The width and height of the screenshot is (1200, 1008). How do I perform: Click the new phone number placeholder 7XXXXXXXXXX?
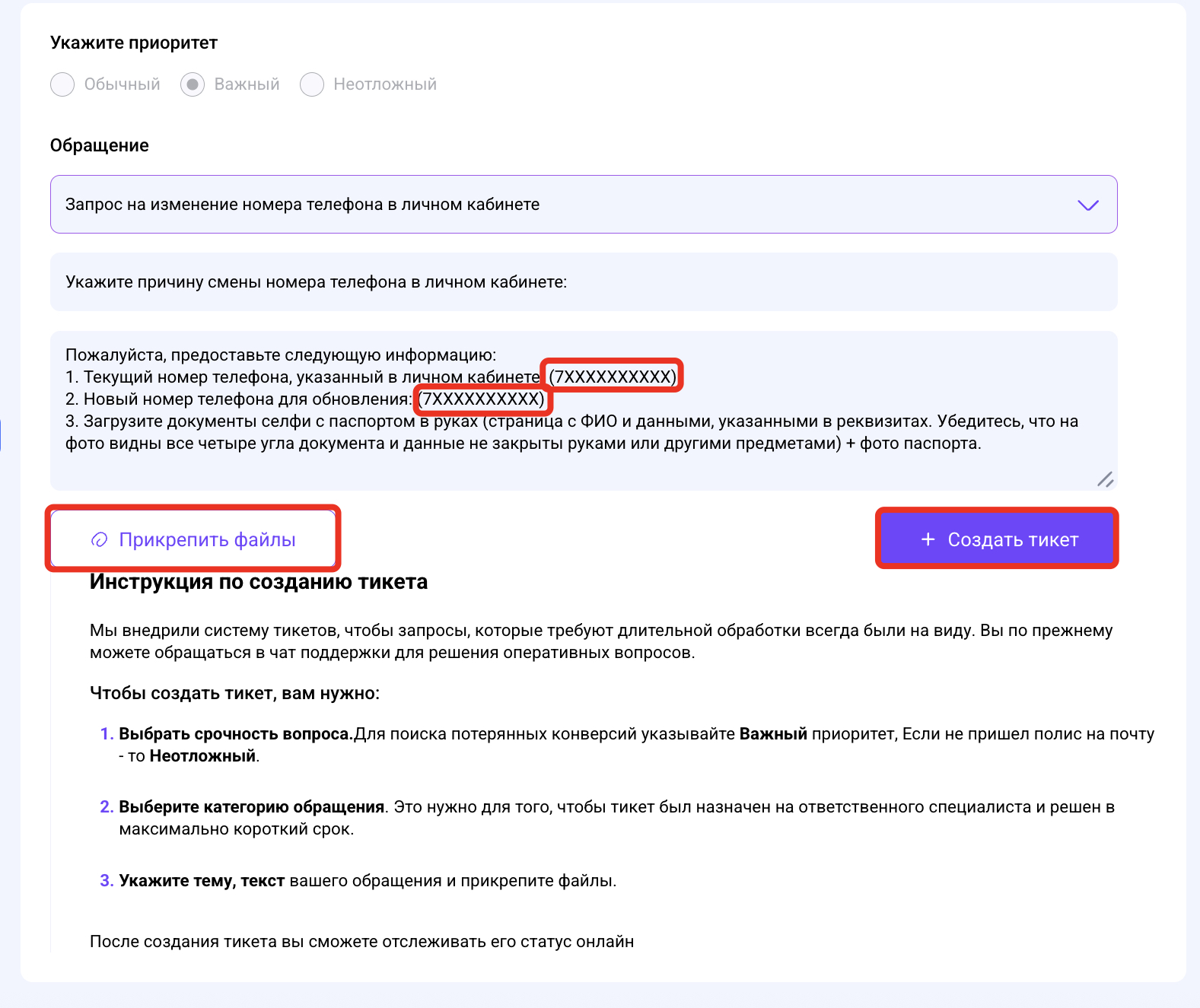pos(482,399)
